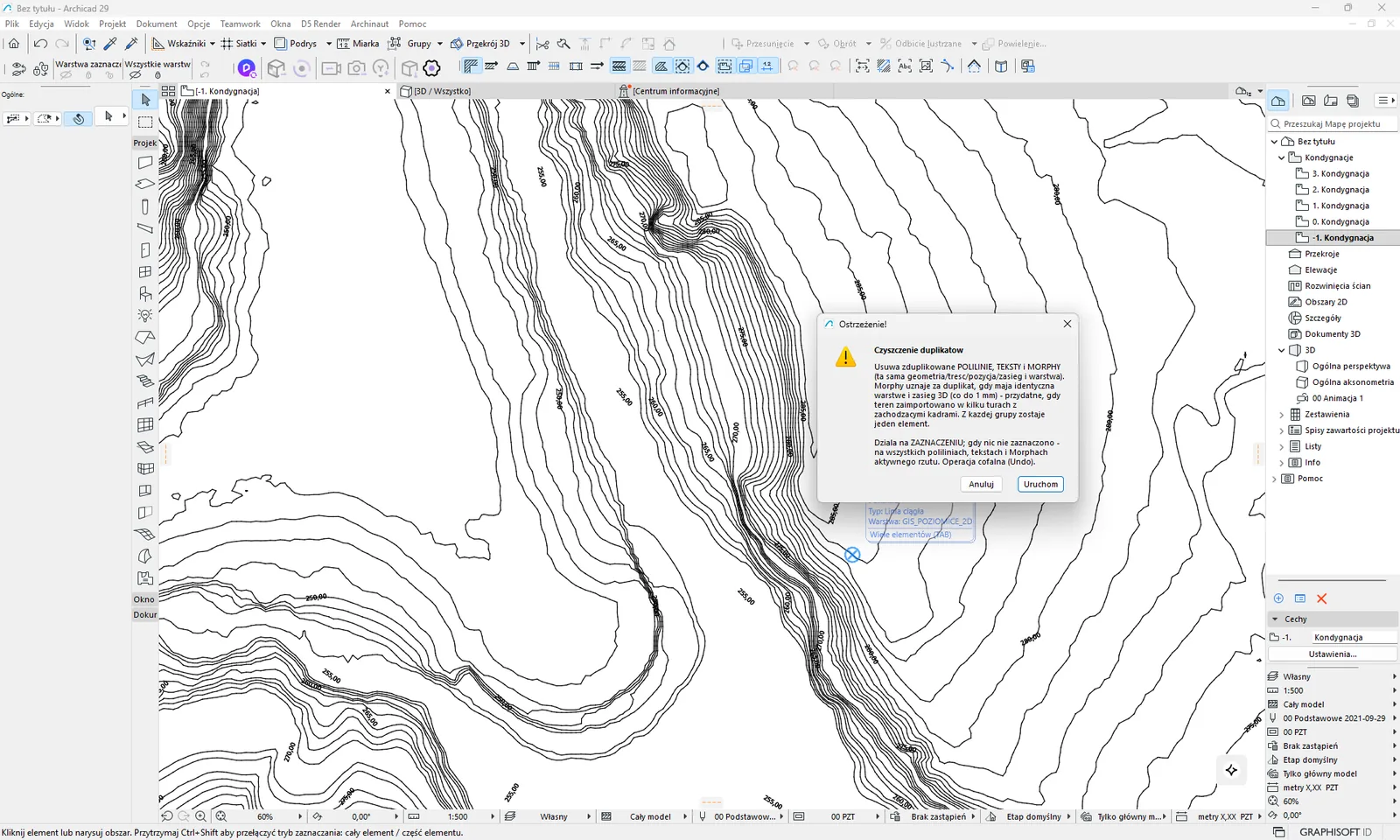
Task: Select the Lamp tool in the toolbox
Action: click(145, 316)
